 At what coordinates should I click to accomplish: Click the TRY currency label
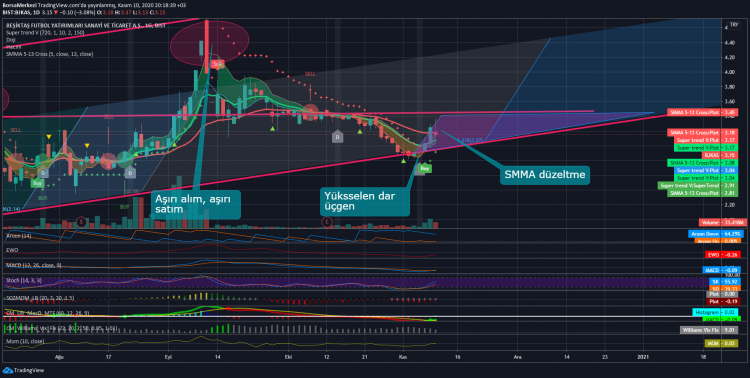pos(733,25)
